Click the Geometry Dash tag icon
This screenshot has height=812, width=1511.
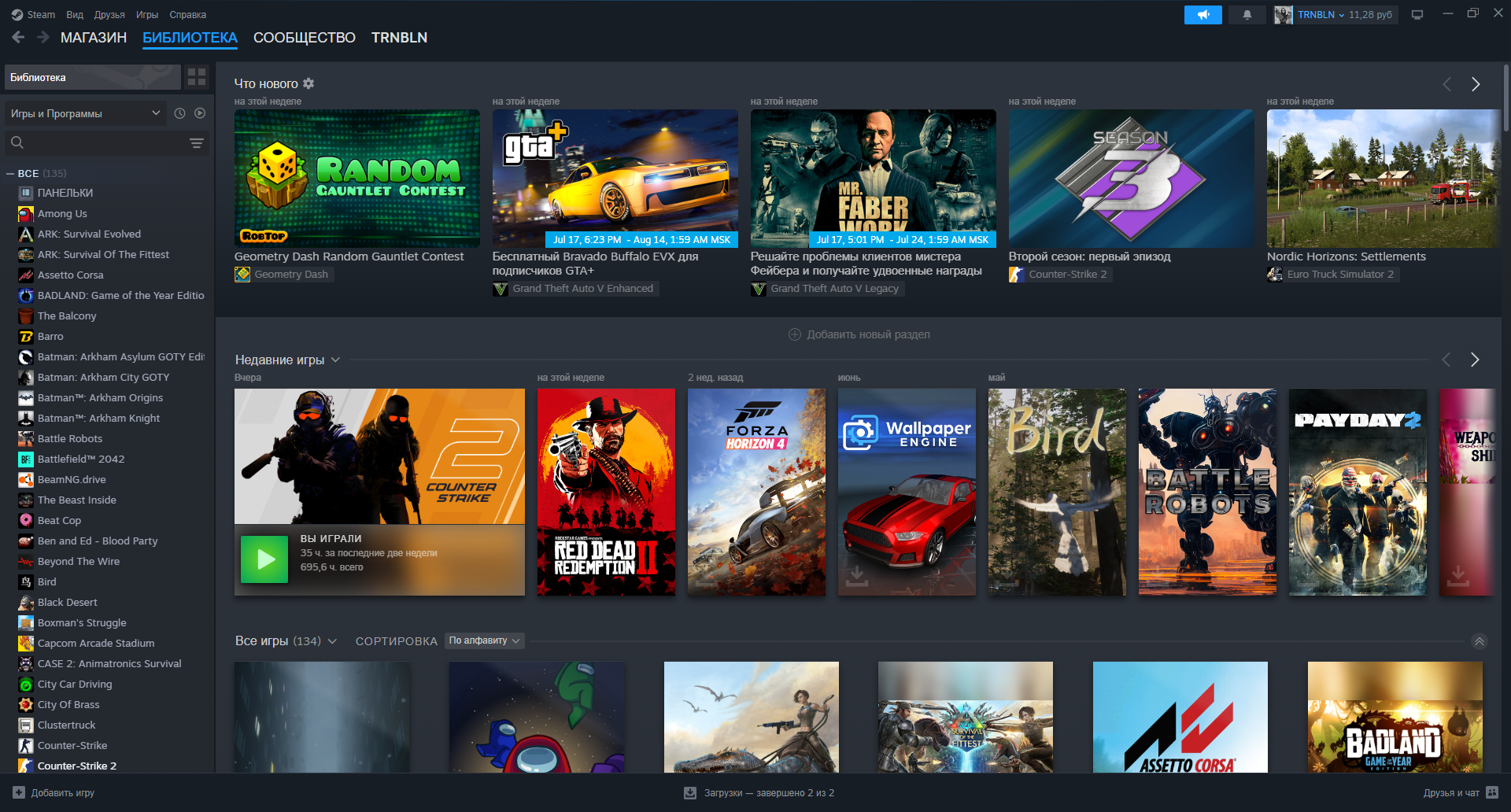242,275
